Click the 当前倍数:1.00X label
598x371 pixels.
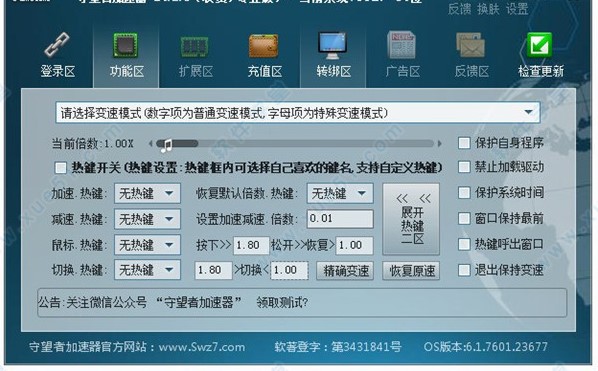point(93,144)
